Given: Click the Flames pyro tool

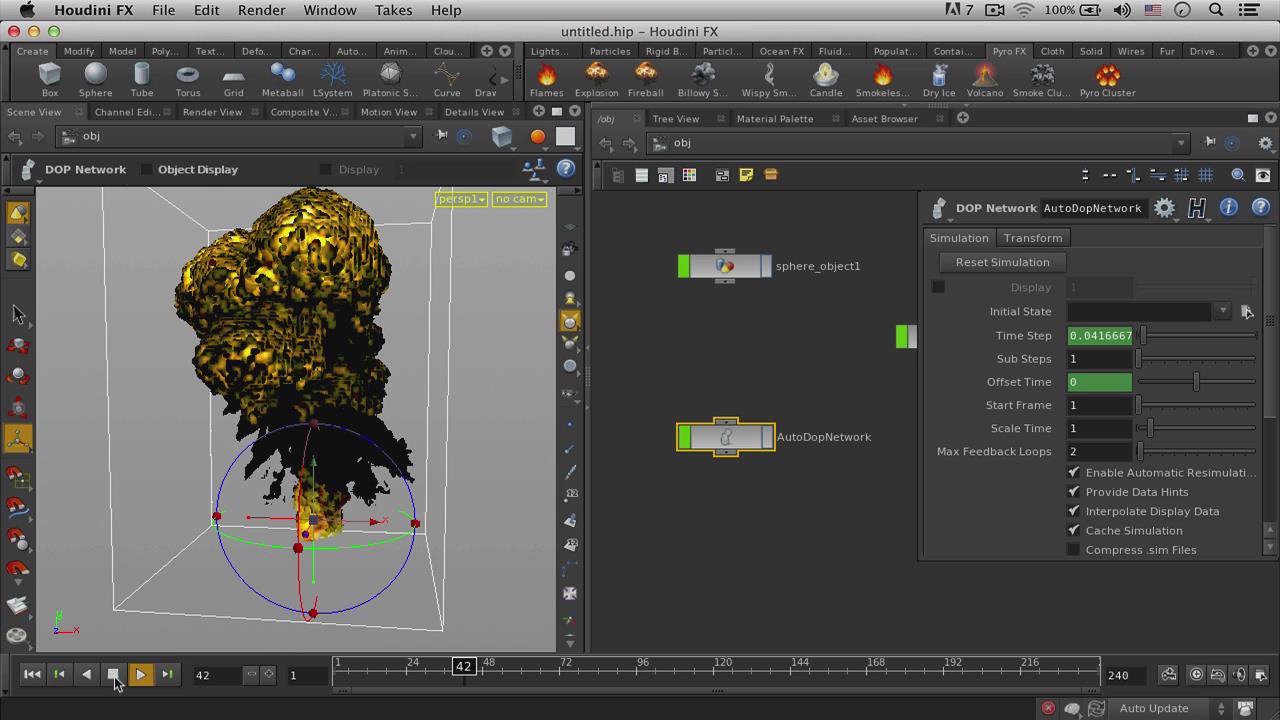Looking at the screenshot, I should pos(546,79).
